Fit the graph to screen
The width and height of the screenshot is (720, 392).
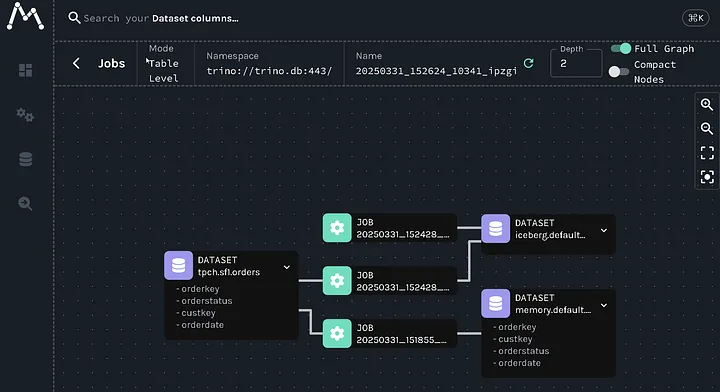pyautogui.click(x=707, y=153)
